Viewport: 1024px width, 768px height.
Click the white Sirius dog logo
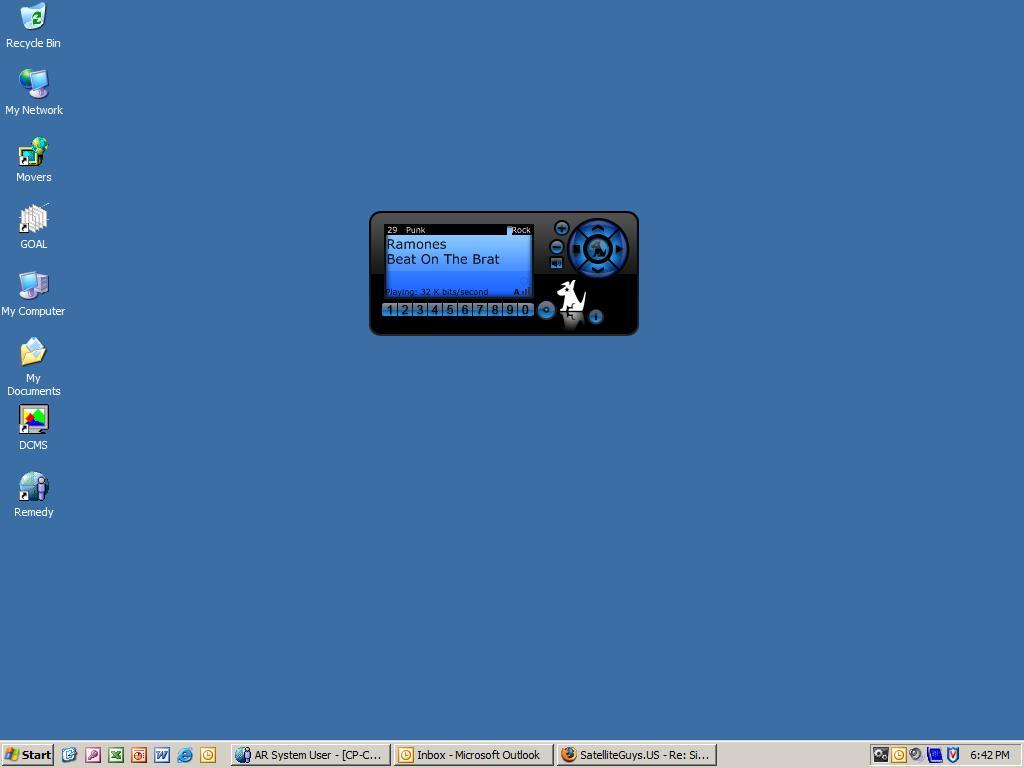(x=571, y=296)
